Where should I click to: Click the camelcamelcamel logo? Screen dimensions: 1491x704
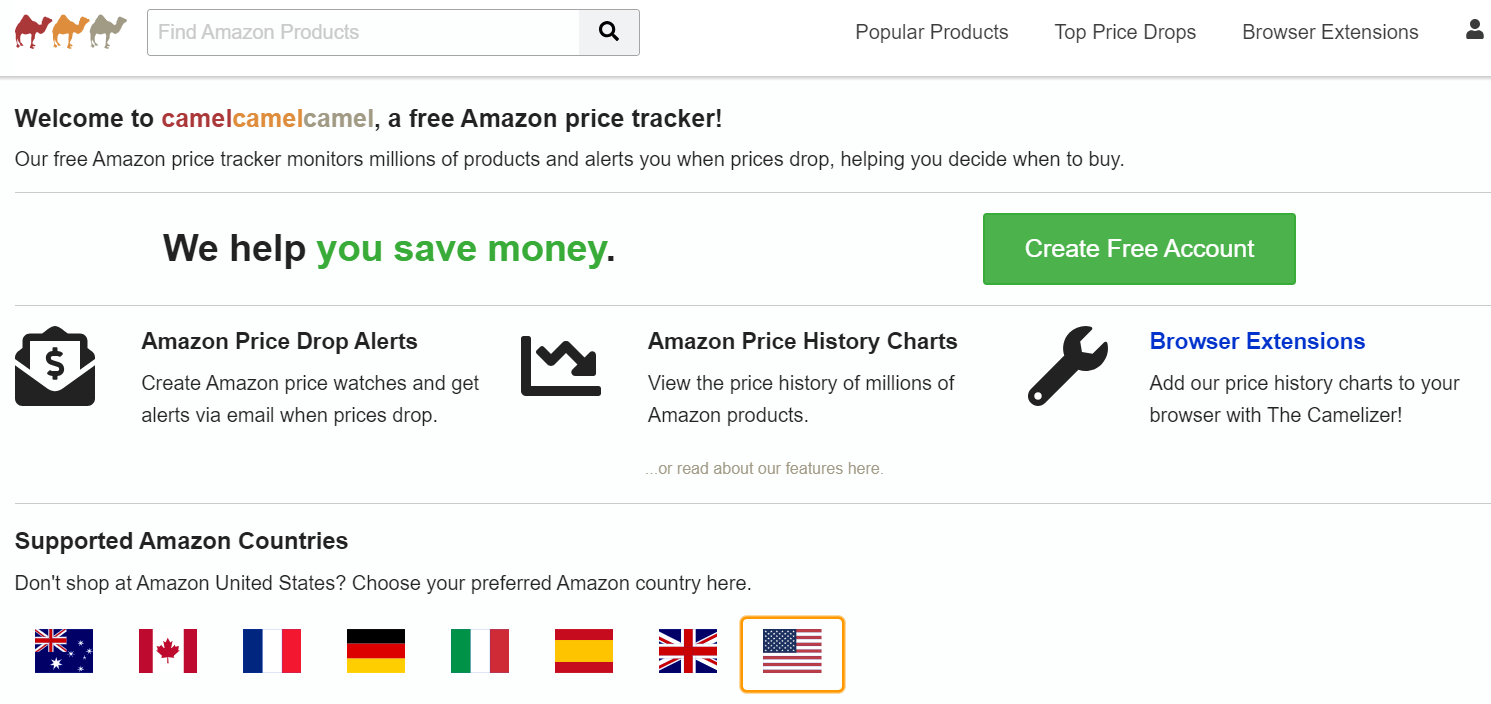pyautogui.click(x=71, y=32)
